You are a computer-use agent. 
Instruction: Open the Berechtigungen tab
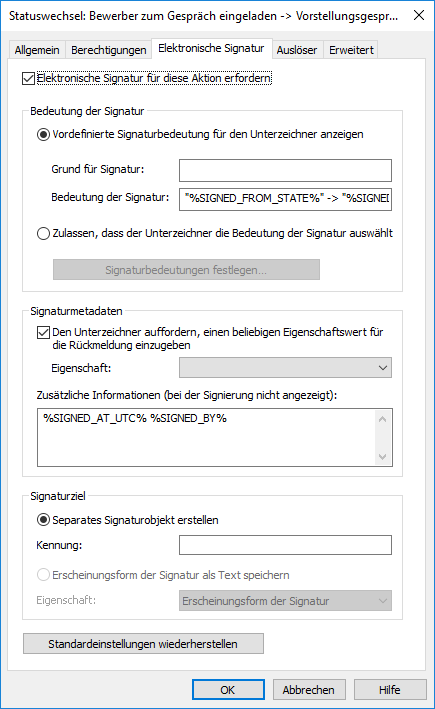[x=109, y=50]
